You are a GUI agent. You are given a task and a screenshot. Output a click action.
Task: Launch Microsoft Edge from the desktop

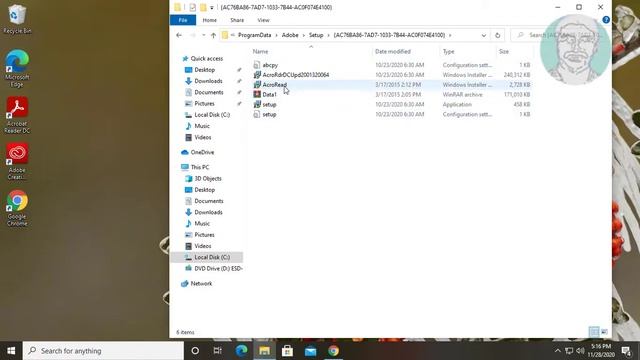[x=17, y=69]
